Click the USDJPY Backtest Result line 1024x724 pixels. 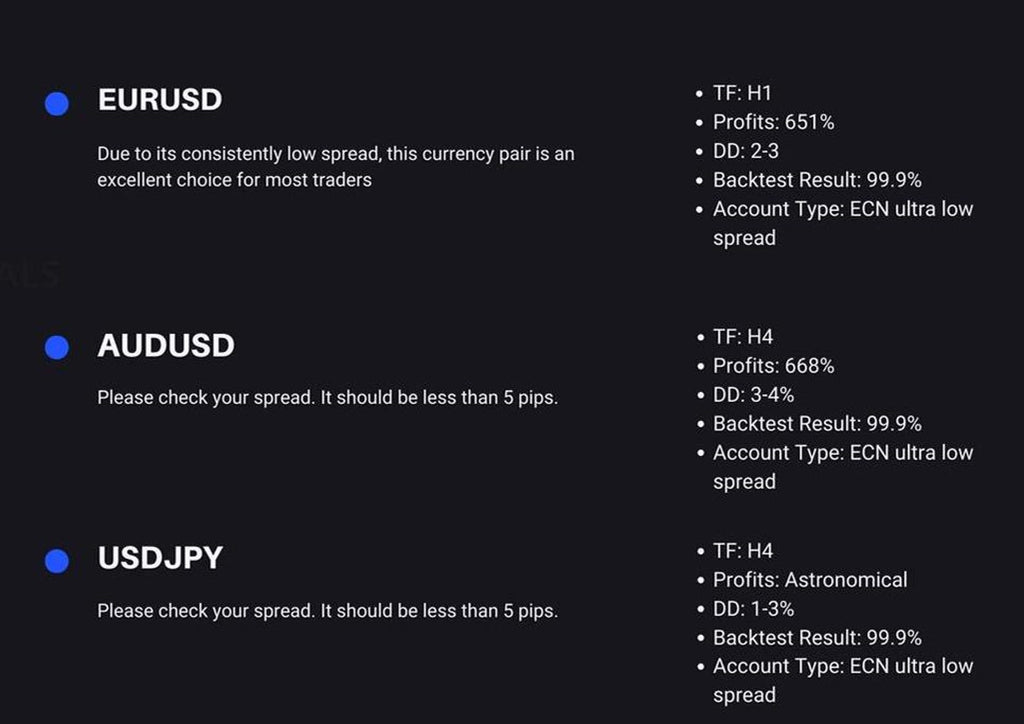(817, 637)
